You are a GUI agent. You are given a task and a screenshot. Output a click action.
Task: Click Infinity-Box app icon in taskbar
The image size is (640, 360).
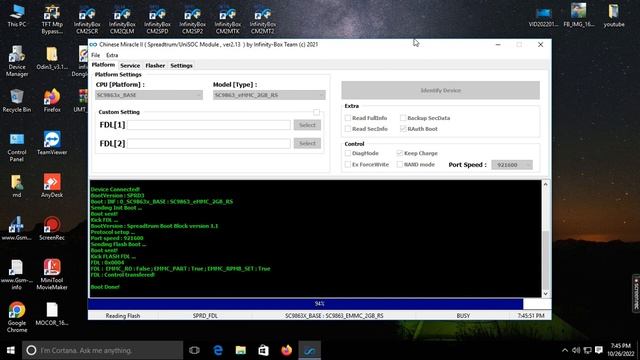tap(310, 350)
